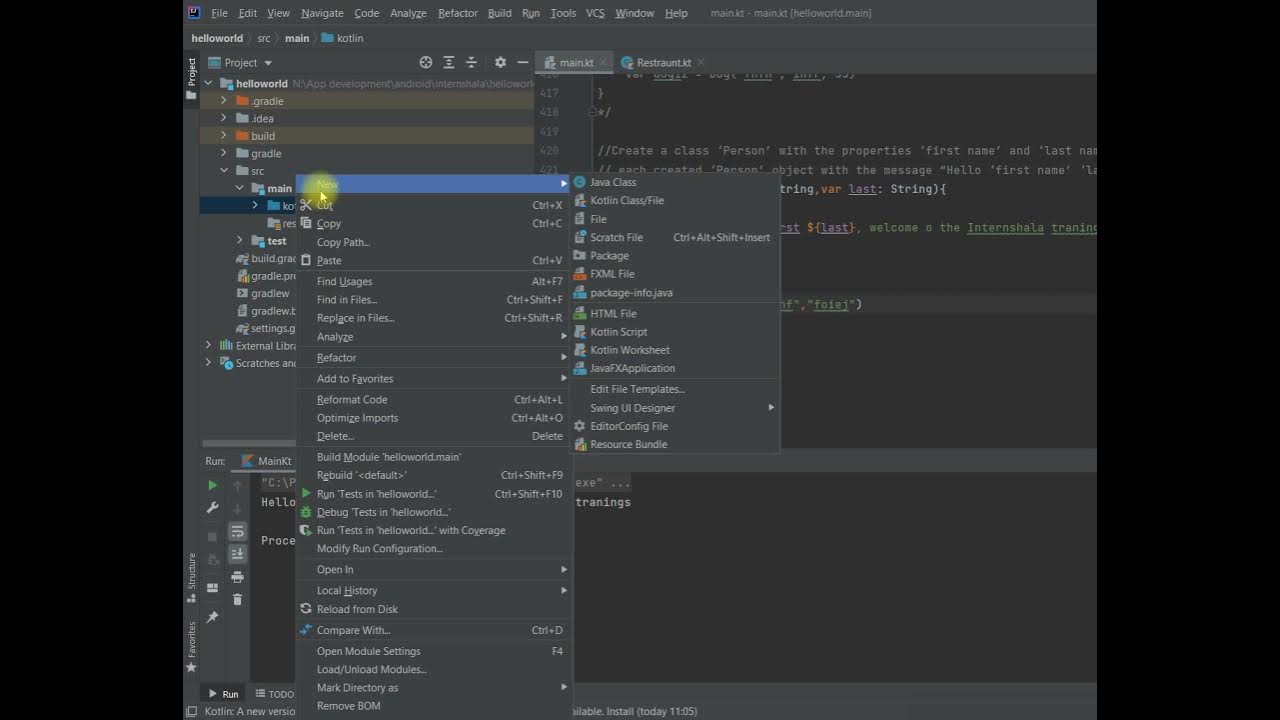Click Delete... in context menu
The width and height of the screenshot is (1280, 720).
(433, 436)
